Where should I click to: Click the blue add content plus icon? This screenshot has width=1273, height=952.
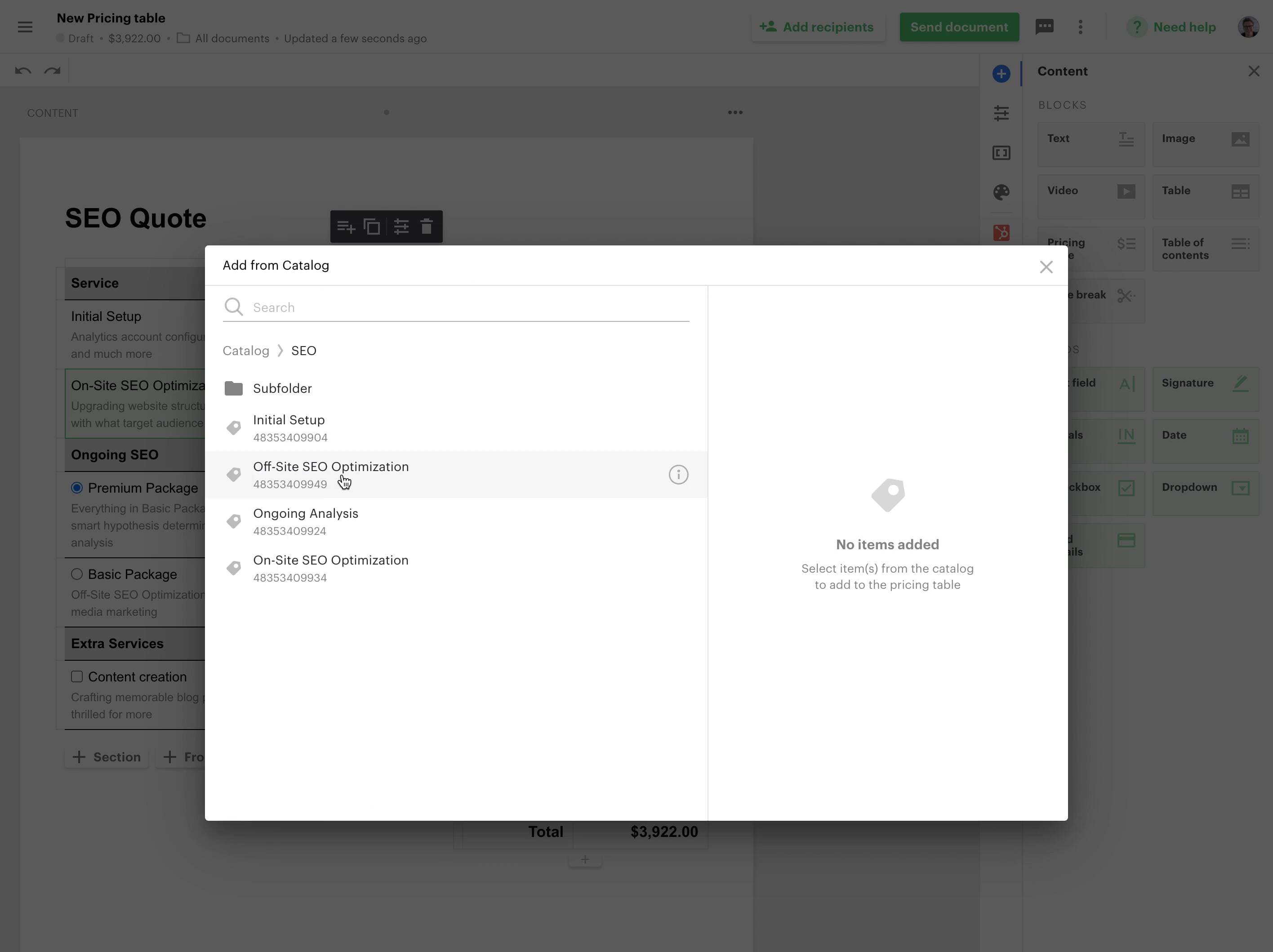[x=1001, y=74]
